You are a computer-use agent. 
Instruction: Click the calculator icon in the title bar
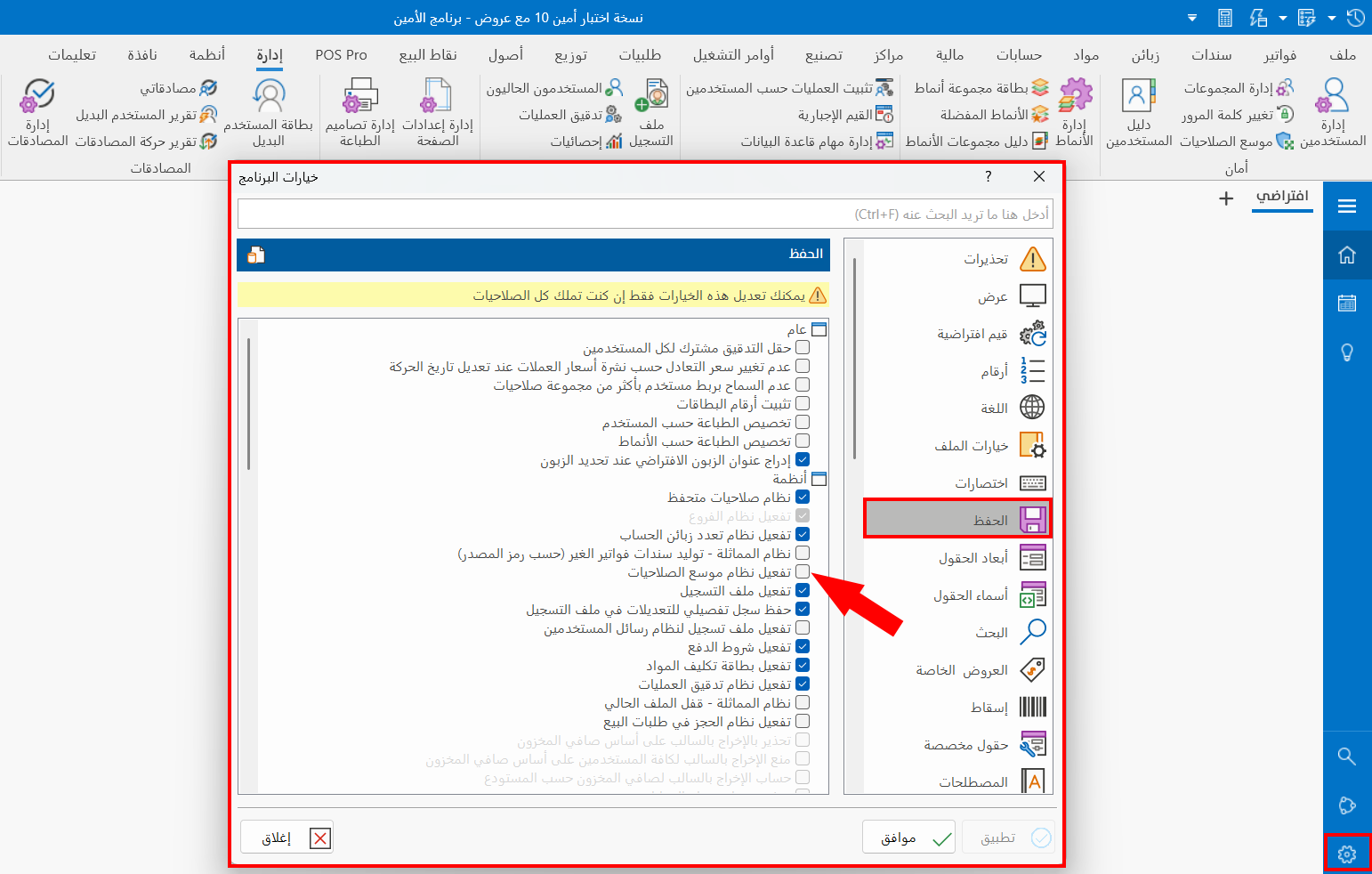click(x=1225, y=17)
